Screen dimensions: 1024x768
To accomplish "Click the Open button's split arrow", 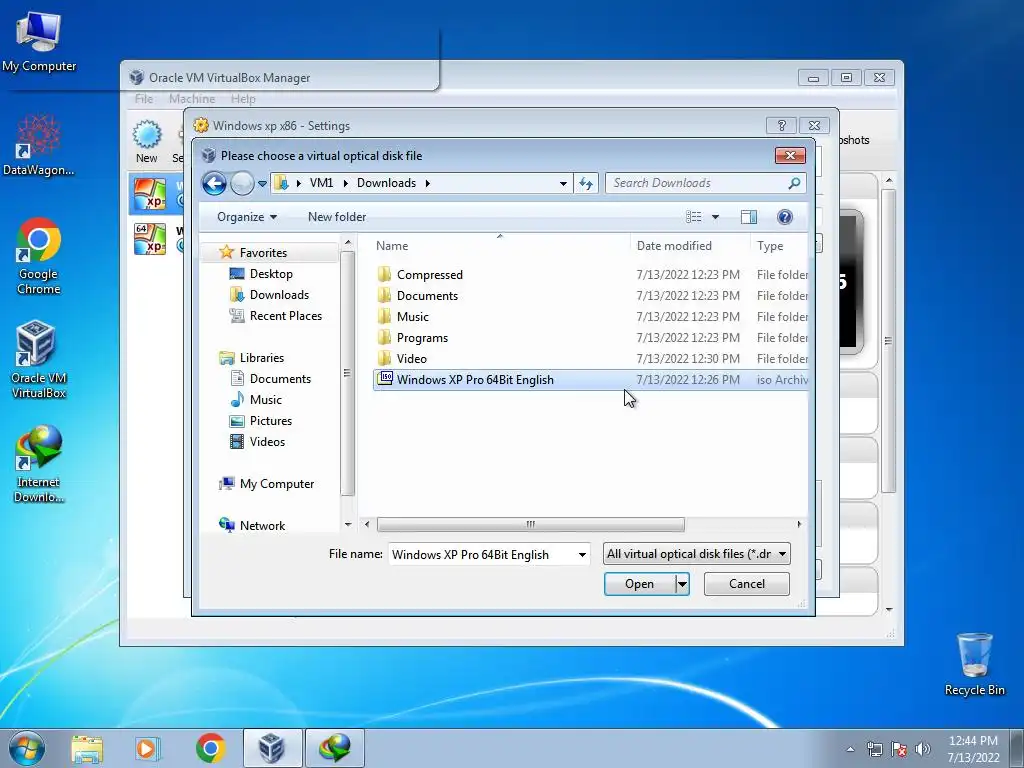I will coord(682,584).
